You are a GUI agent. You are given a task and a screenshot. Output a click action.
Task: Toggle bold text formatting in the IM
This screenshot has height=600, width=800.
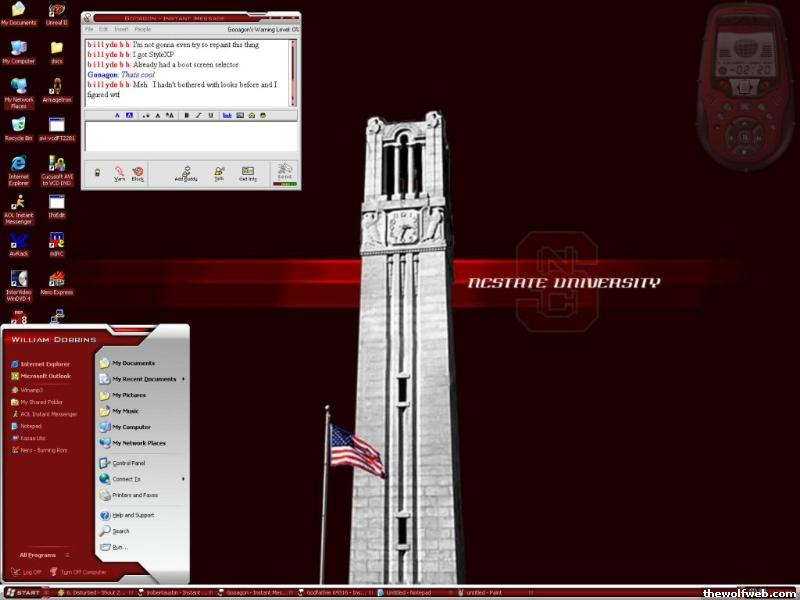coord(187,116)
